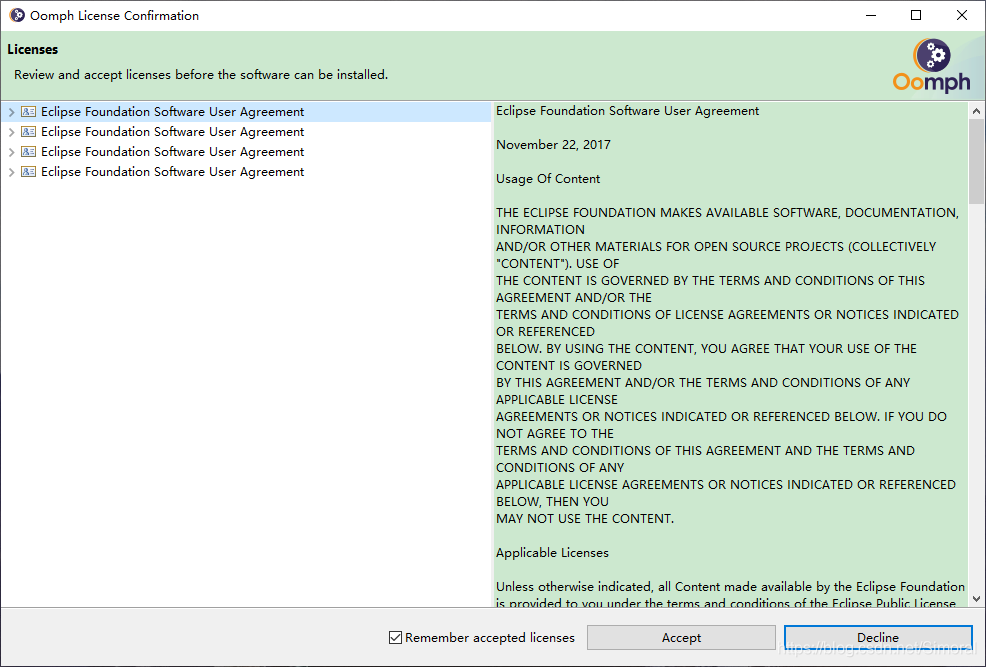Uncheck Remember accepted licenses checkbox

396,637
